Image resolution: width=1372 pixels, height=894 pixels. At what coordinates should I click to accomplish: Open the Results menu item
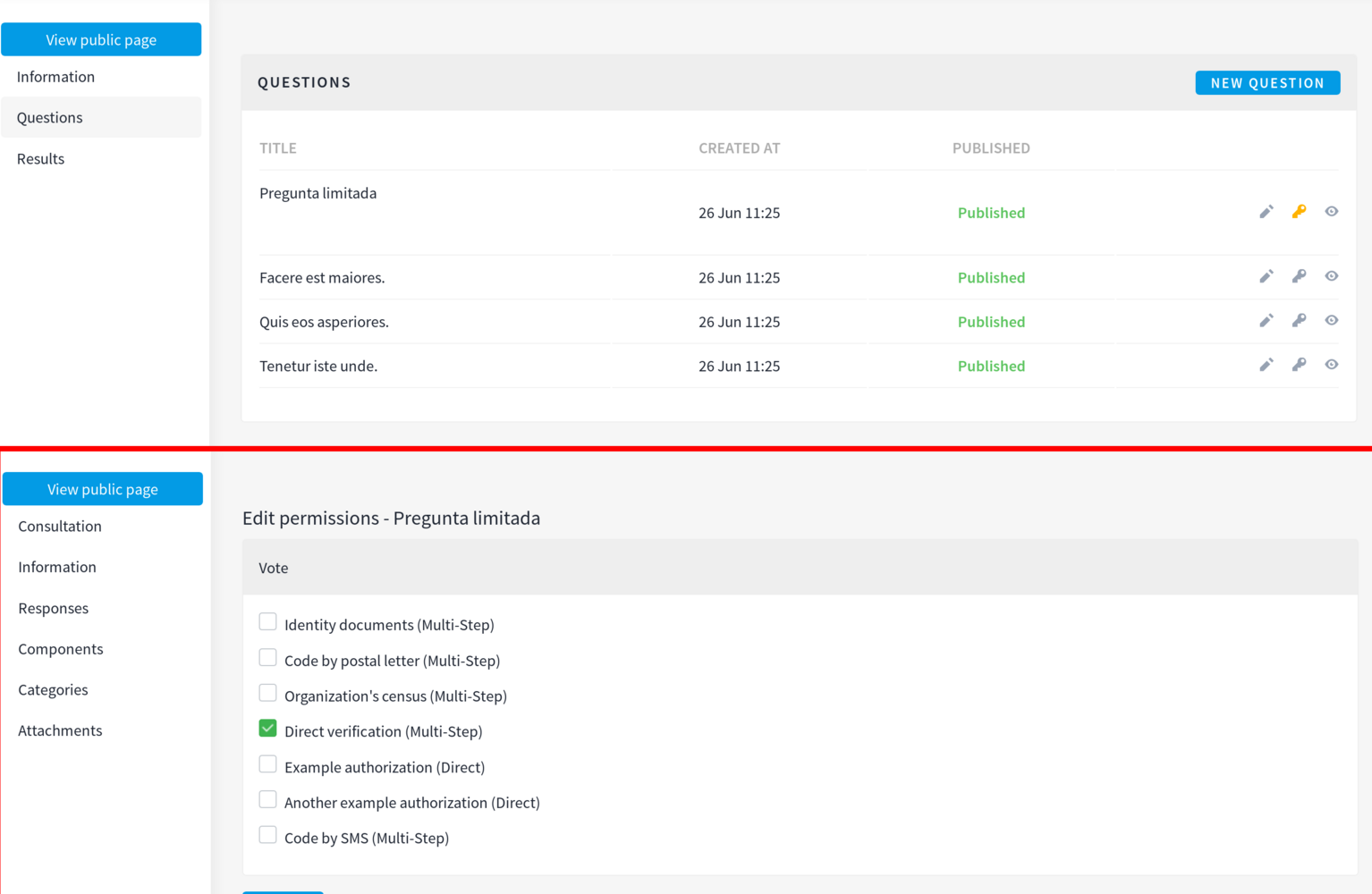tap(41, 159)
